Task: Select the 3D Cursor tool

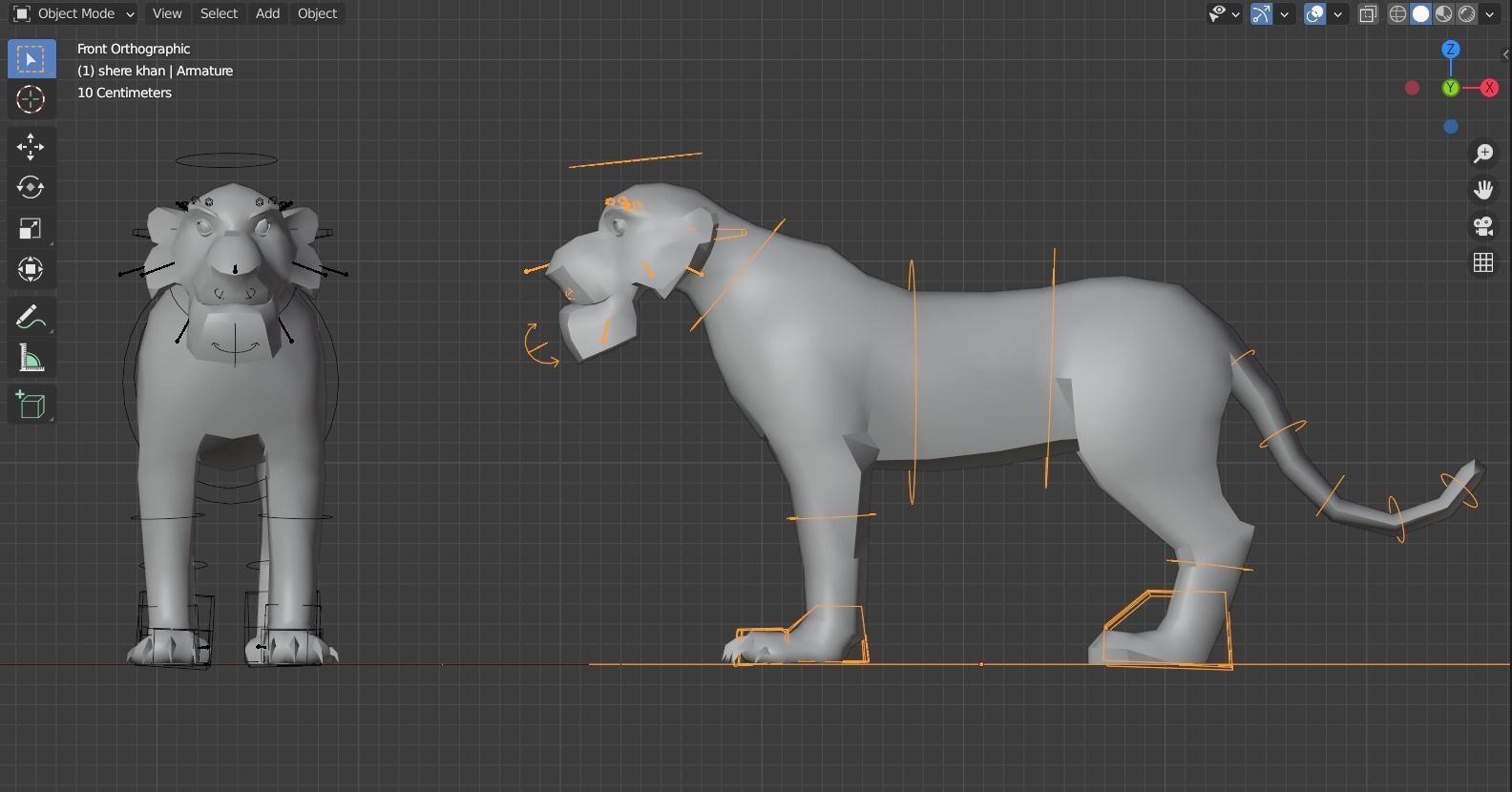Action: point(31,99)
